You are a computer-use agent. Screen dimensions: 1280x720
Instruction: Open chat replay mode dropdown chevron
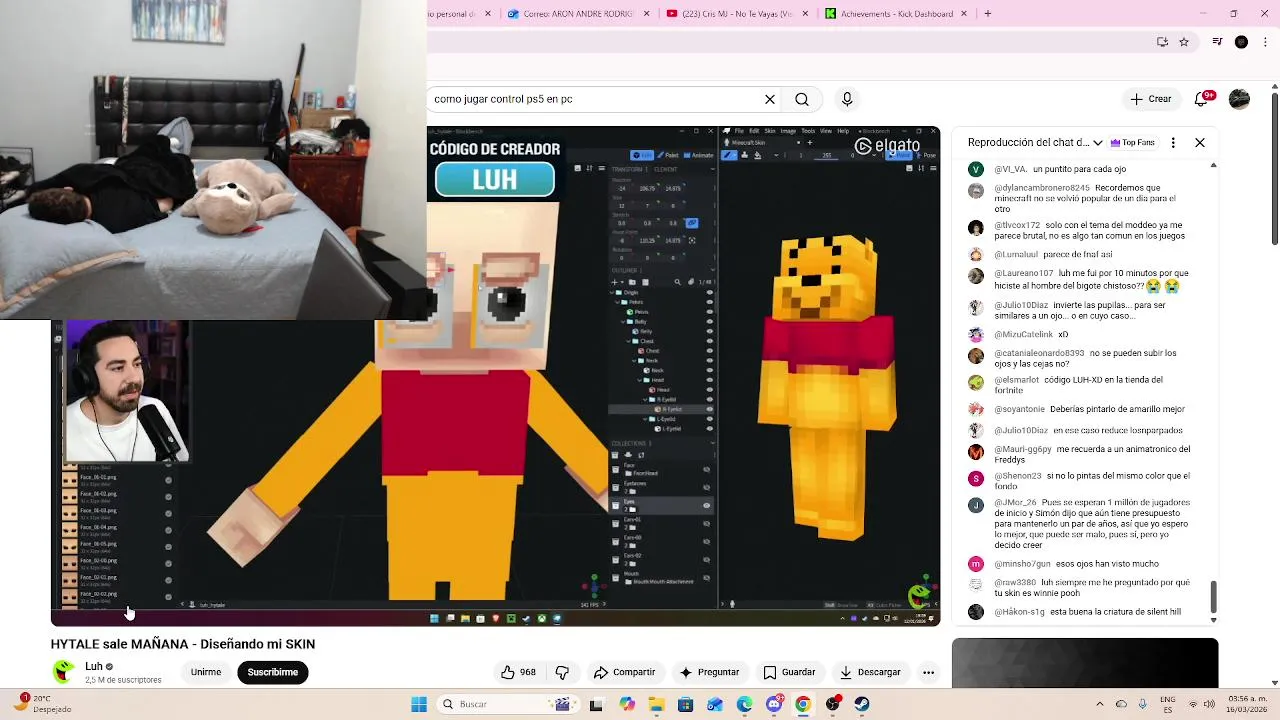pos(1098,143)
